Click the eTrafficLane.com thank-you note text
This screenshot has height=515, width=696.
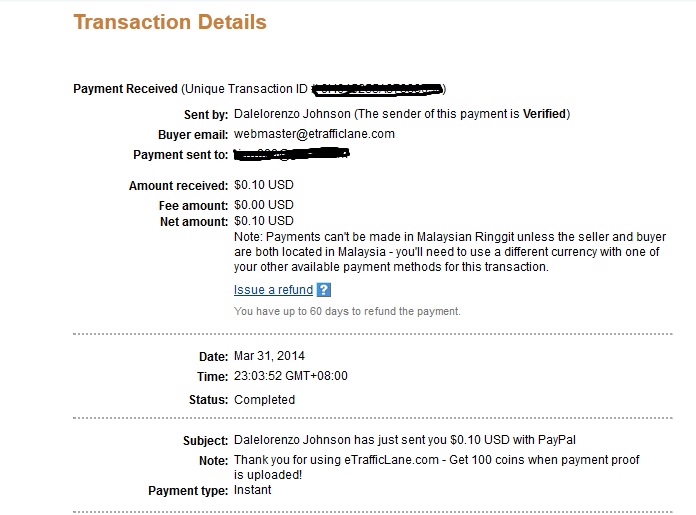click(x=437, y=467)
